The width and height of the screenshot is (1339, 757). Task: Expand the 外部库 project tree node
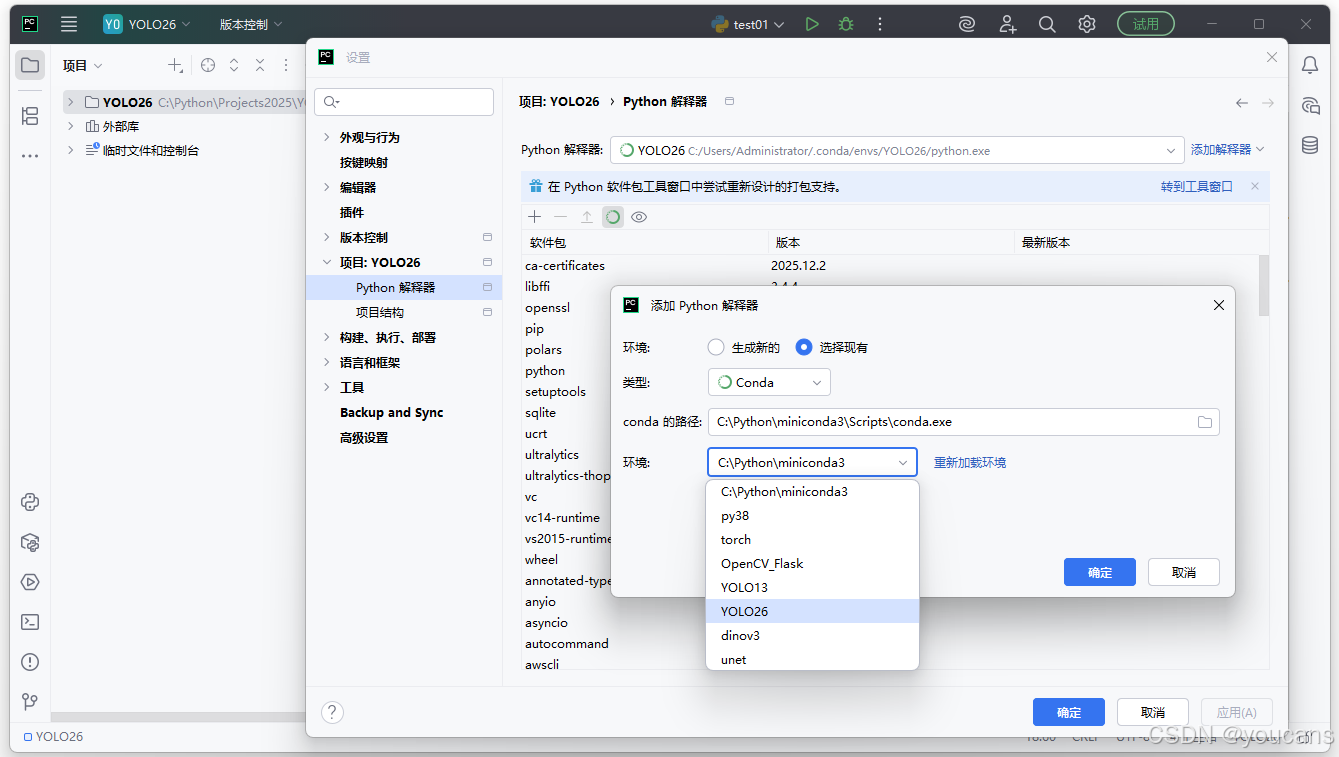tap(71, 126)
